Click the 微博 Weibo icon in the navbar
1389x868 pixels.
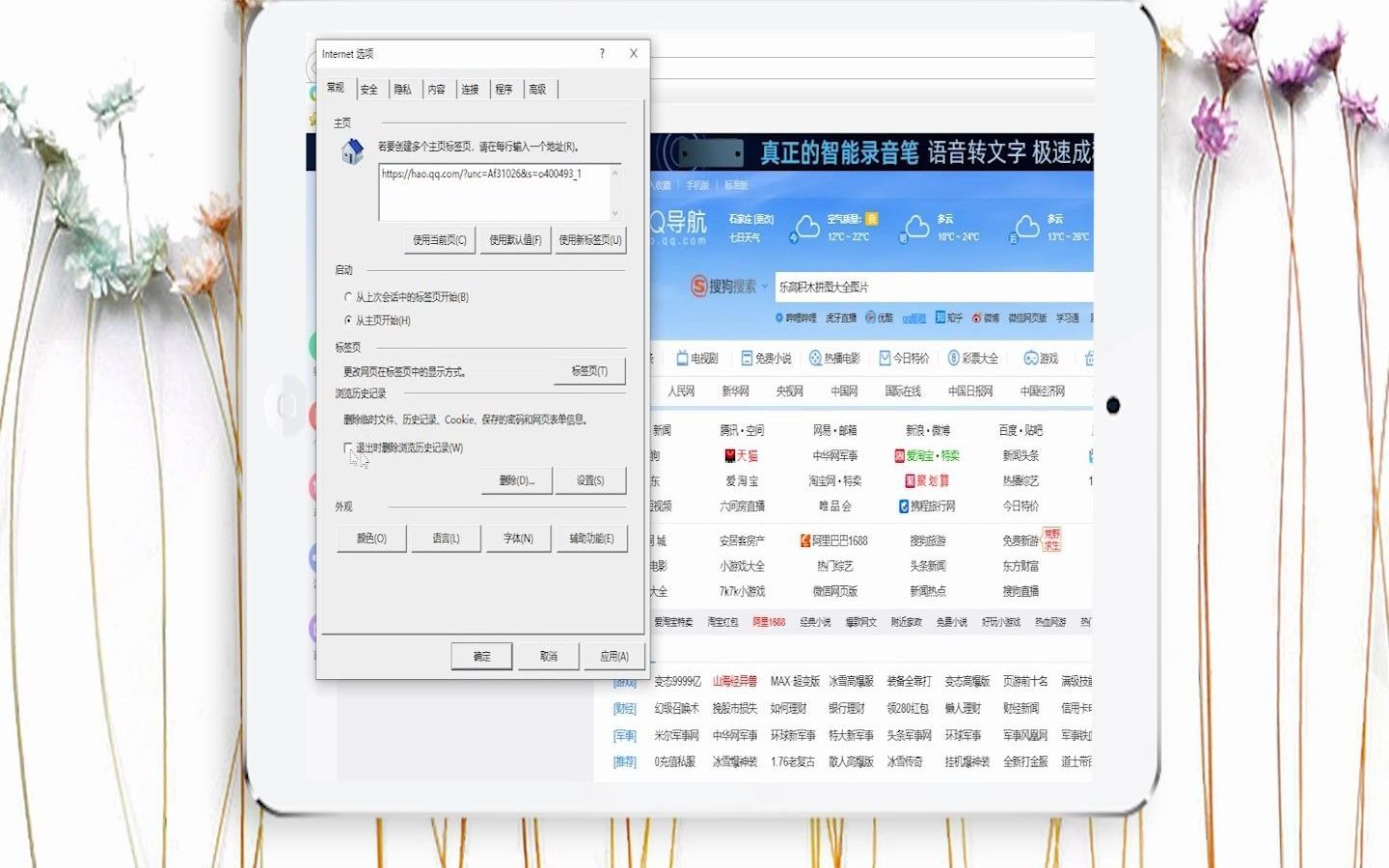click(976, 318)
